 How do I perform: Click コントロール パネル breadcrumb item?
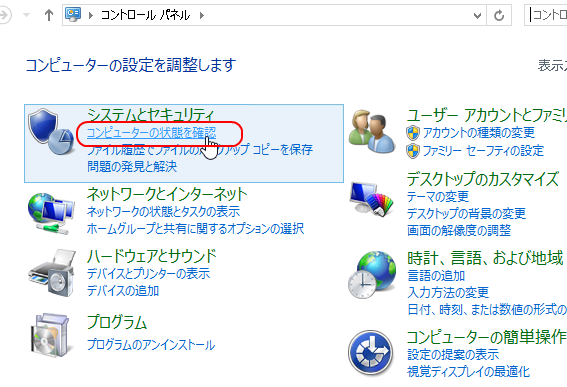[x=145, y=15]
